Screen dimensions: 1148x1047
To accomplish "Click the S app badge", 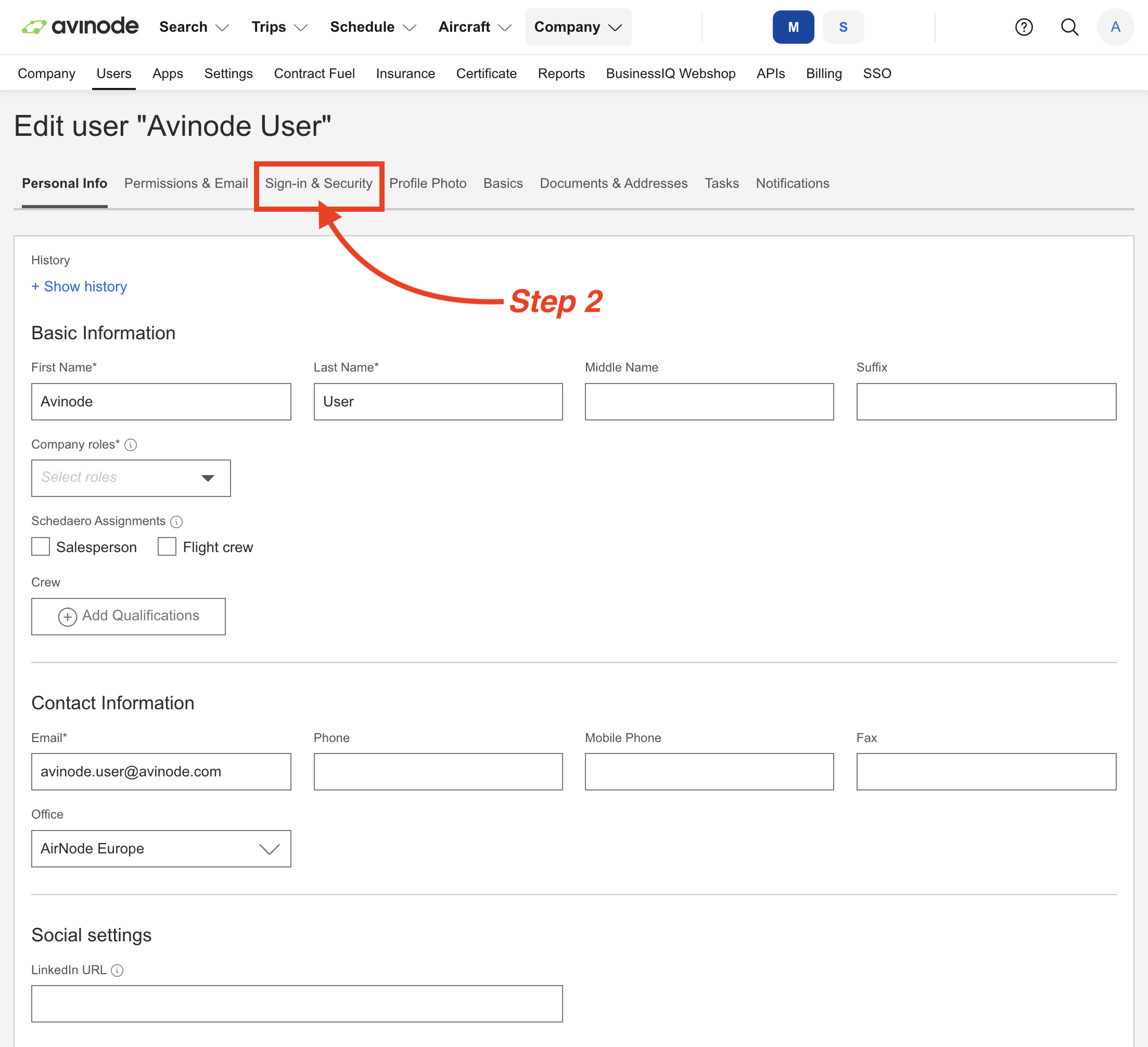I will [843, 27].
